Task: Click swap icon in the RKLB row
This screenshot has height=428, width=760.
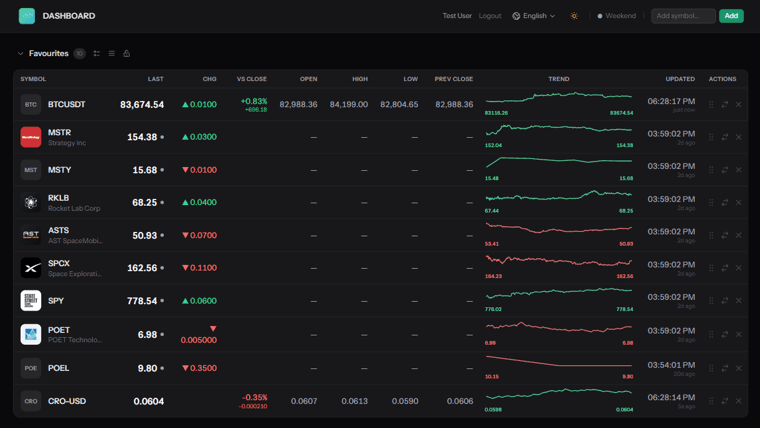Action: tap(725, 203)
